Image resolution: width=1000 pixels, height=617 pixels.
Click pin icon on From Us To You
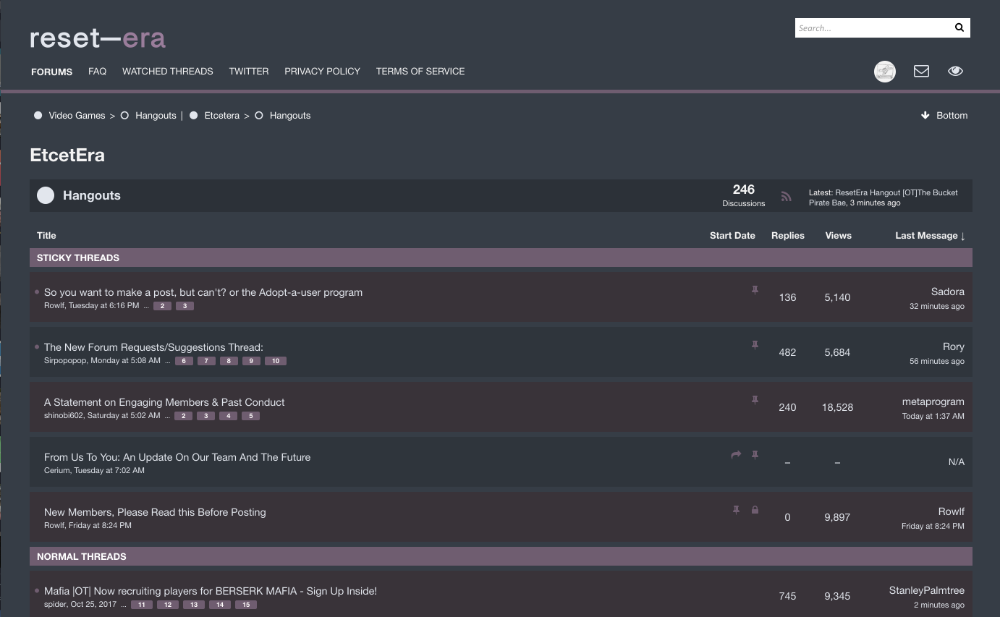point(754,454)
